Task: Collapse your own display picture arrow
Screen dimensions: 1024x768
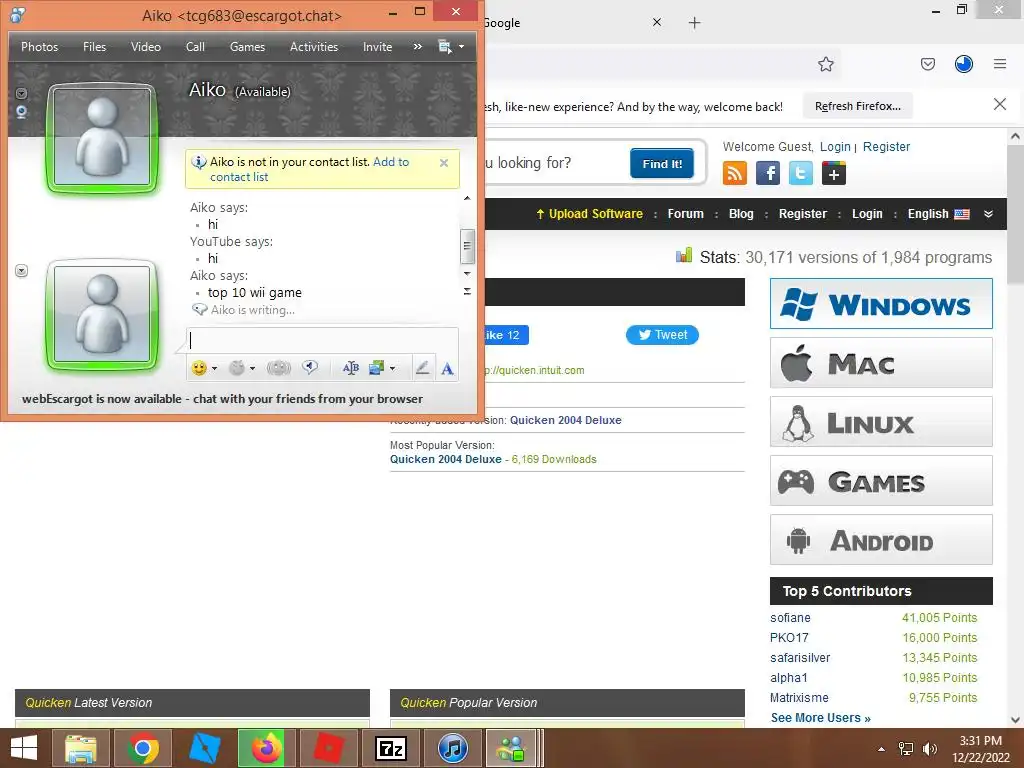Action: [x=22, y=270]
